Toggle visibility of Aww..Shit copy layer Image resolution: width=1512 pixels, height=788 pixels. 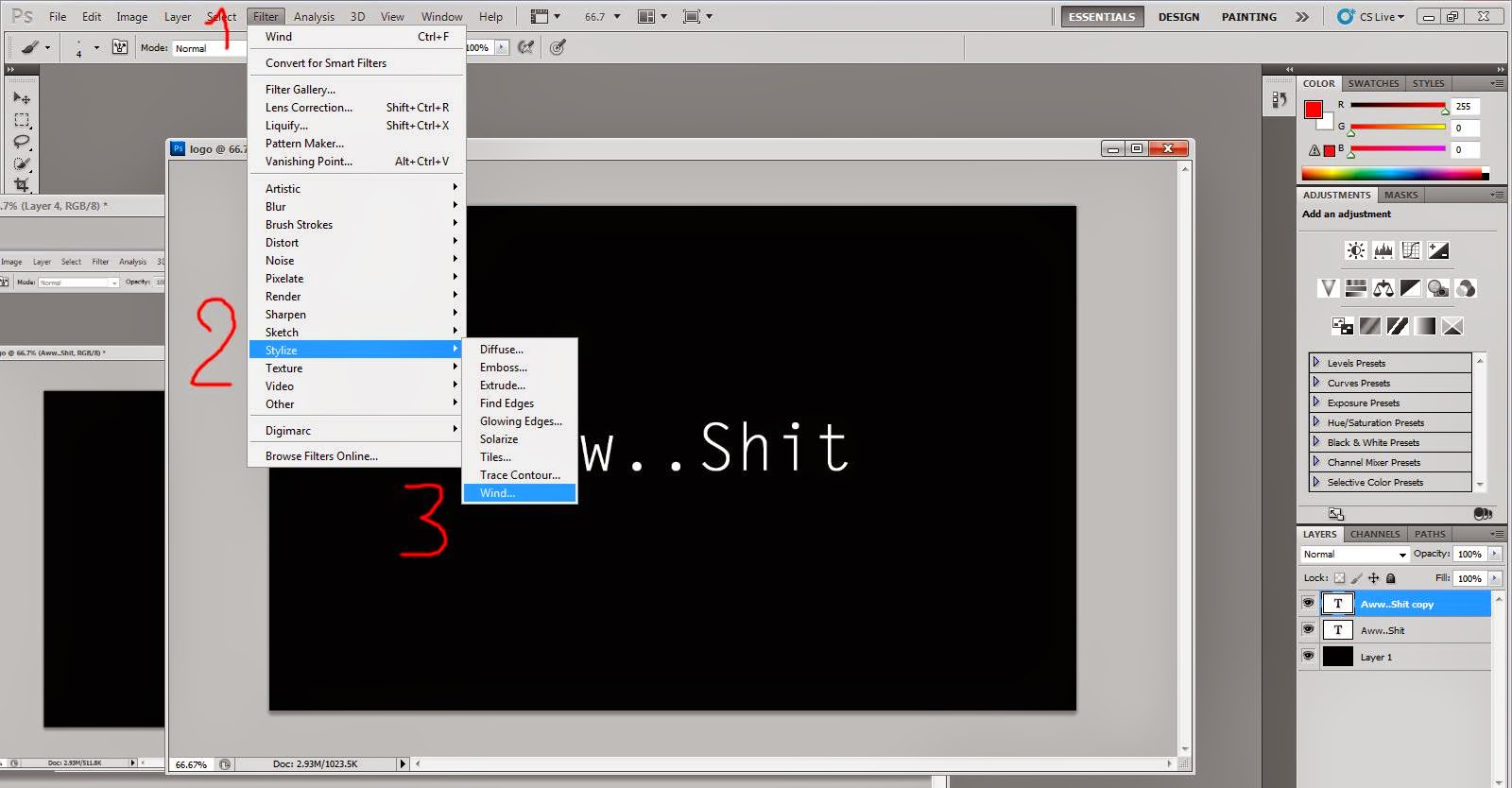1308,603
